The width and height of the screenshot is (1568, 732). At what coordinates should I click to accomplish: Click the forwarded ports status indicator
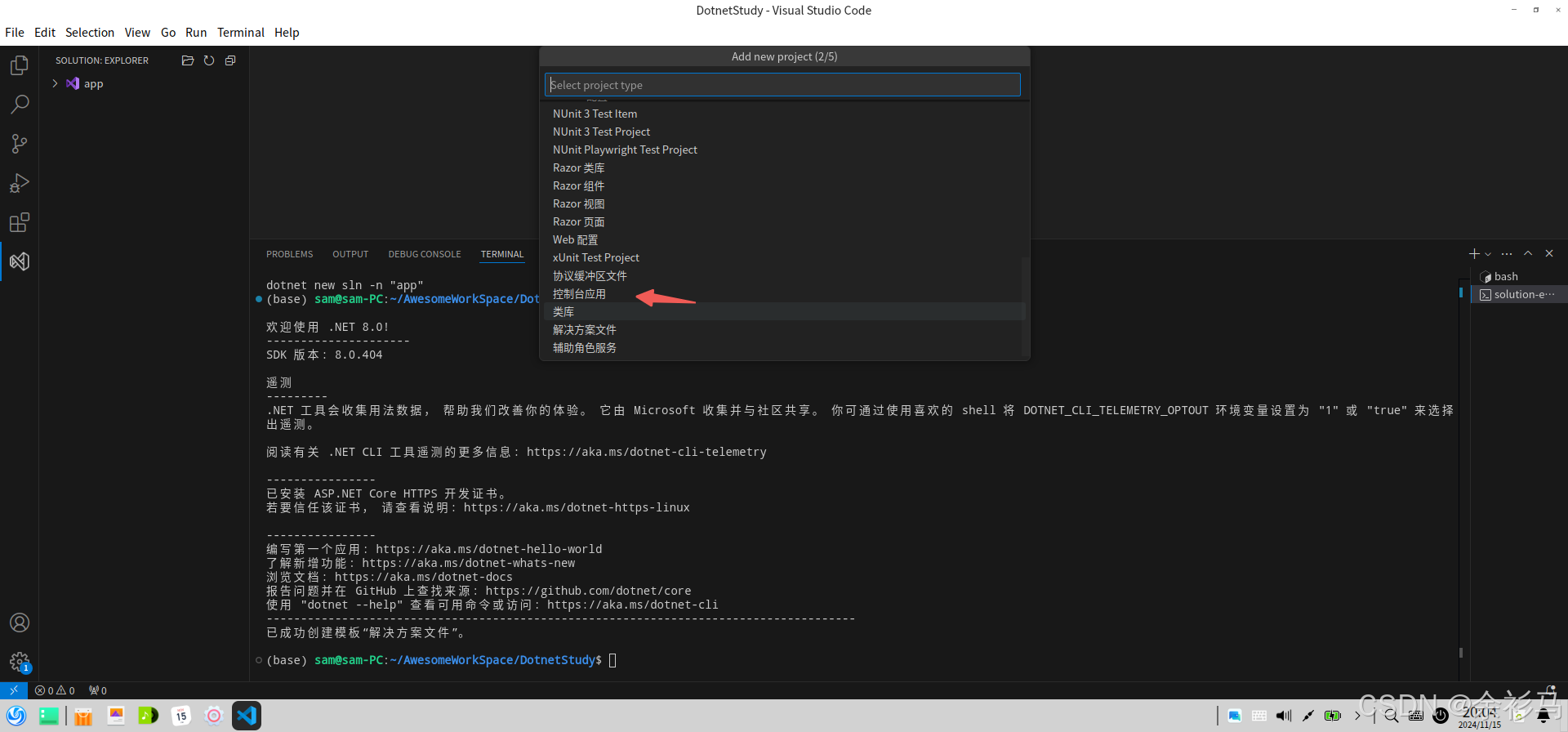click(98, 690)
